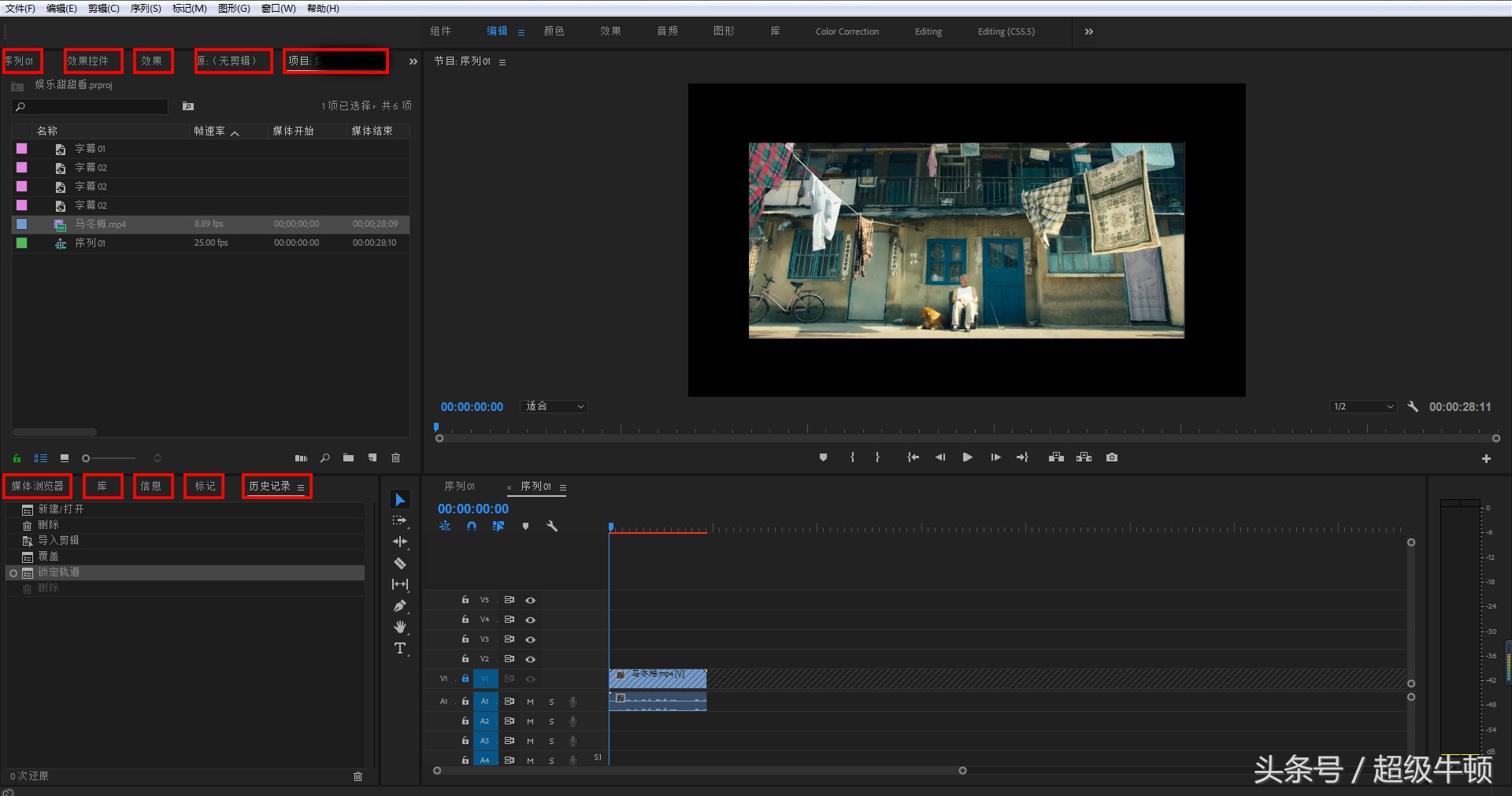This screenshot has width=1512, height=796.
Task: Select the Hand tool
Action: pyautogui.click(x=400, y=627)
